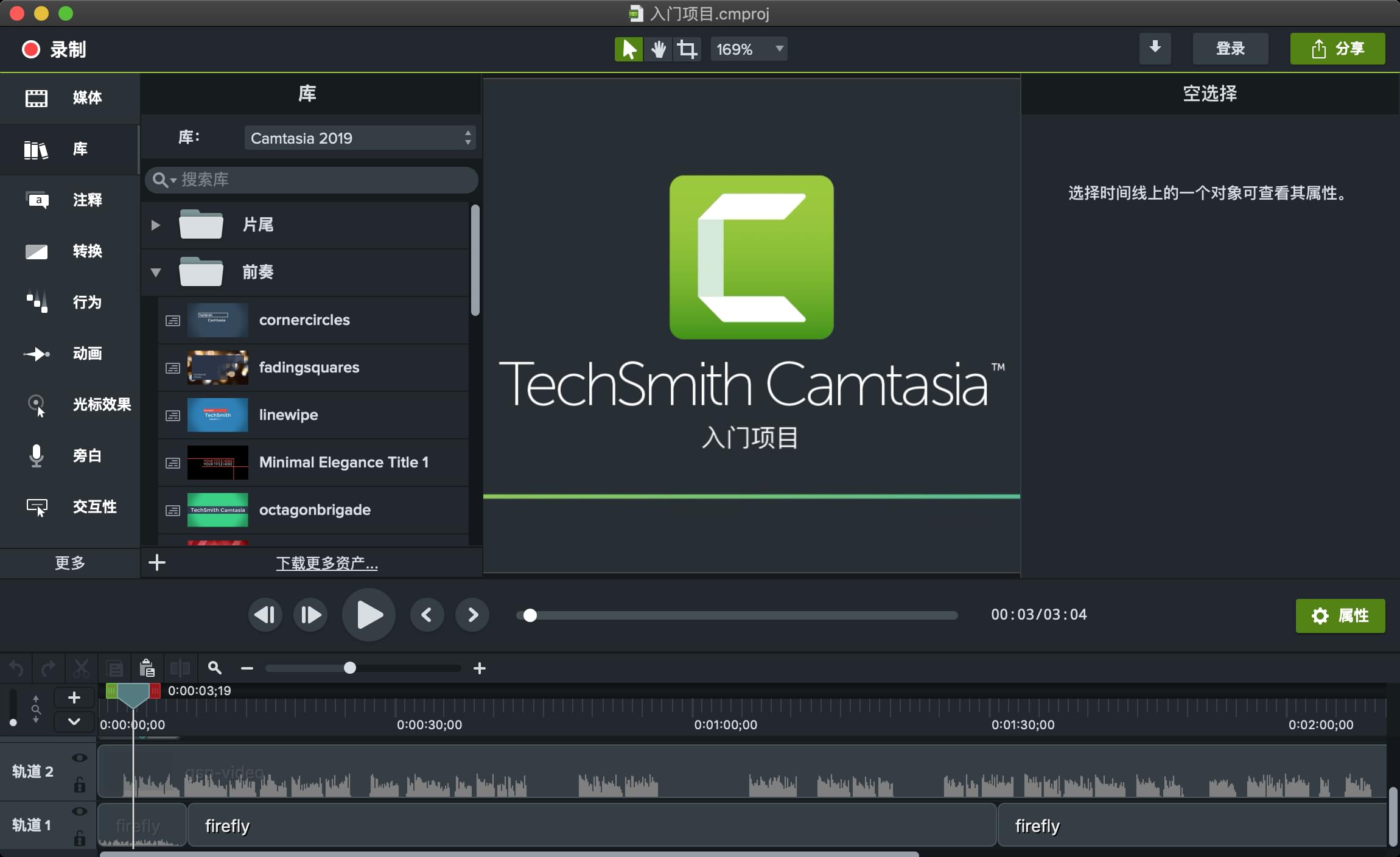1400x857 pixels.
Task: Add a new track with plus button
Action: (x=74, y=698)
